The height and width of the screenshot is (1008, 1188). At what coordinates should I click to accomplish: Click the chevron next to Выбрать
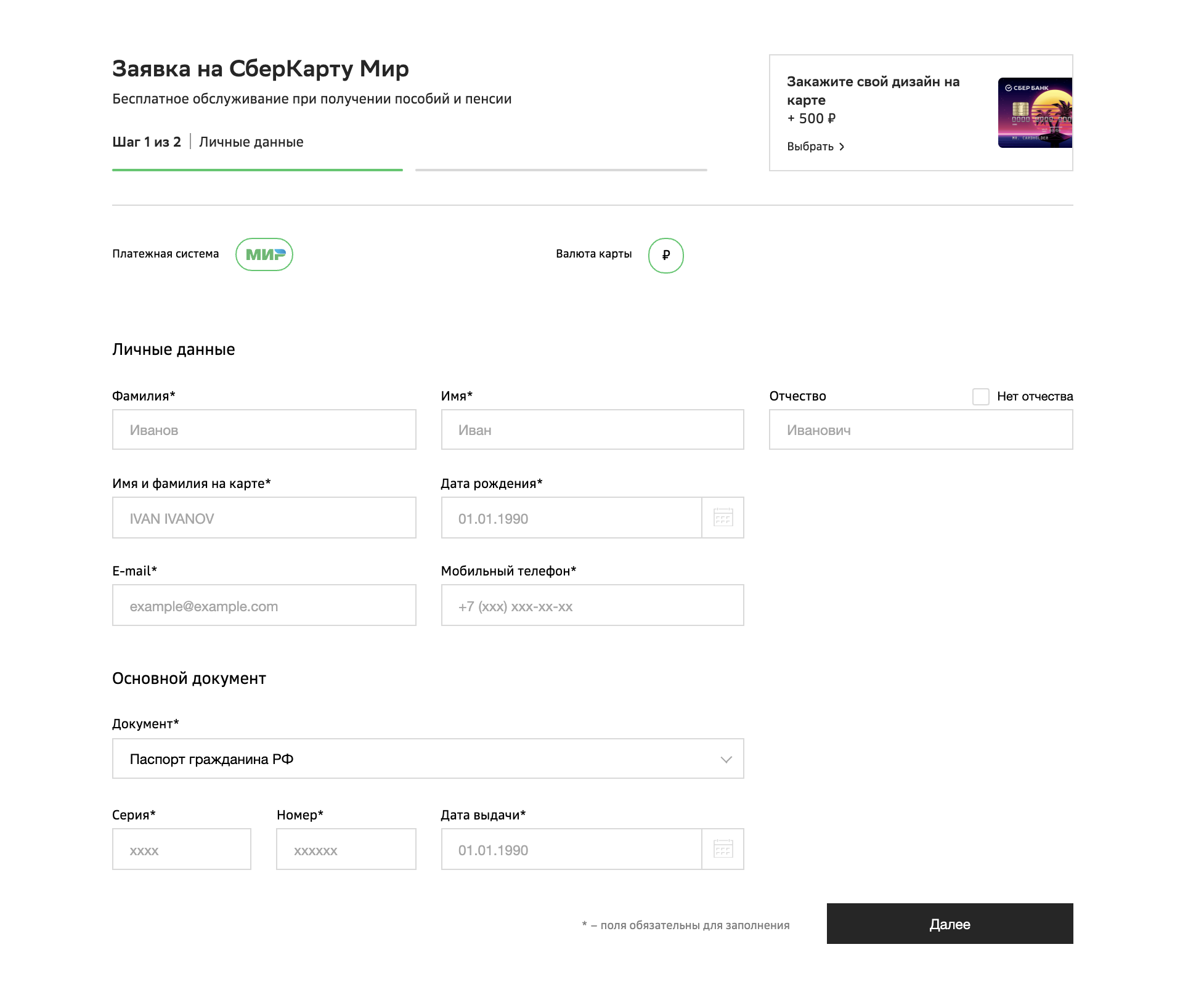(x=842, y=147)
